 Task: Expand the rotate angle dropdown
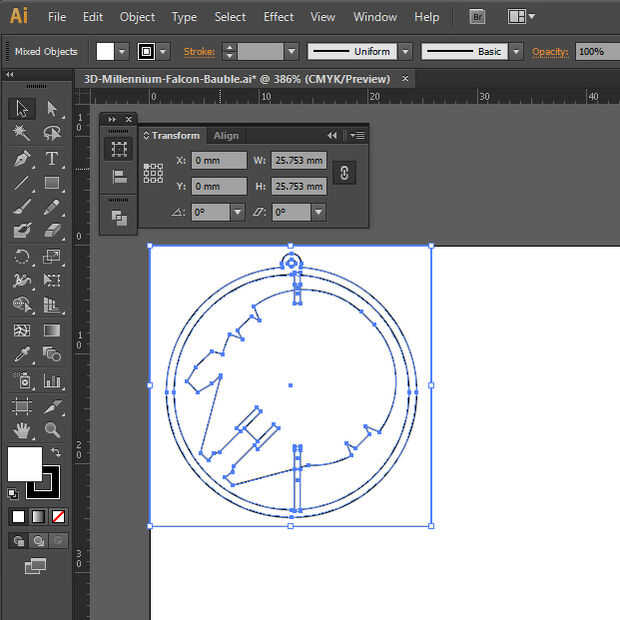point(237,212)
